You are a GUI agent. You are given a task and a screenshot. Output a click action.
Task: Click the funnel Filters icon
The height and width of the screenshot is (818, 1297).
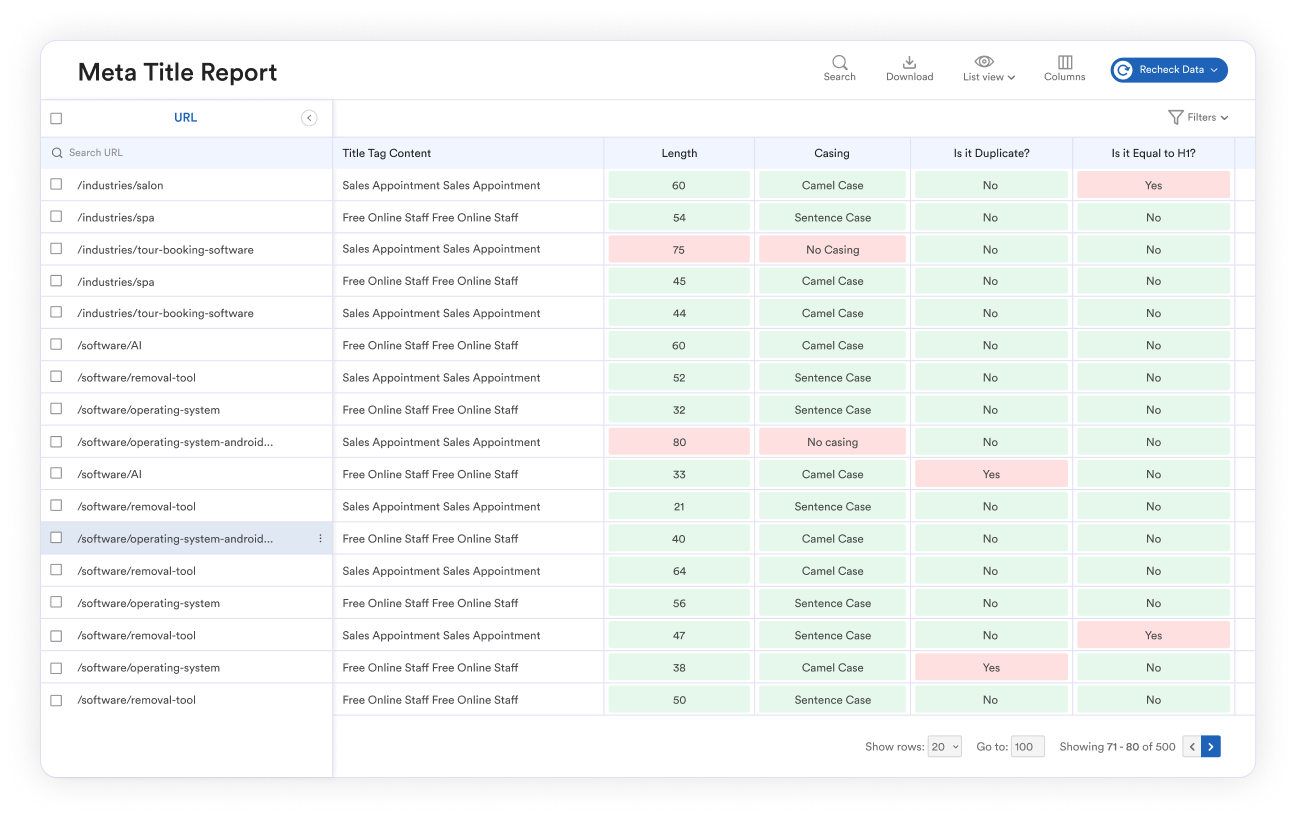point(1176,118)
